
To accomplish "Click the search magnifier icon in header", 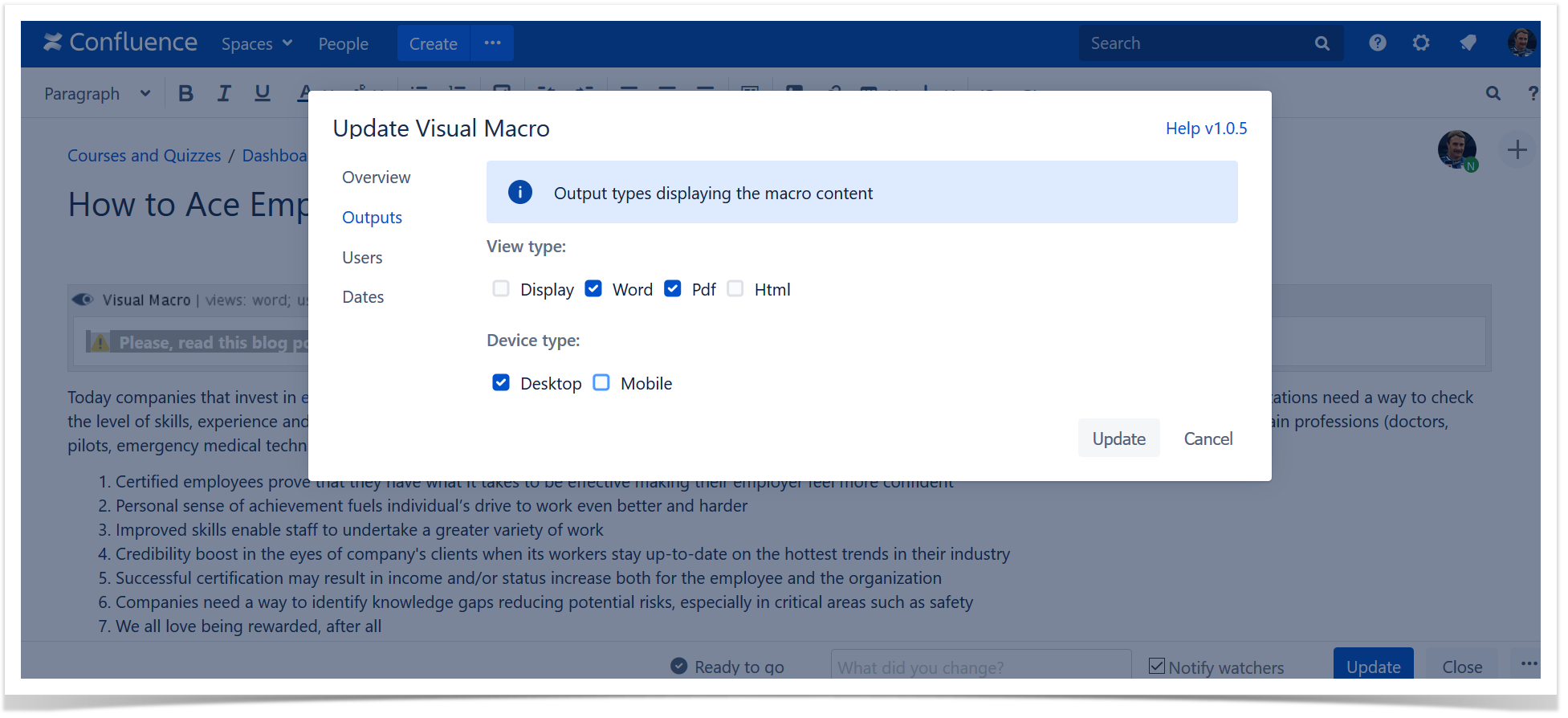I will point(1322,43).
